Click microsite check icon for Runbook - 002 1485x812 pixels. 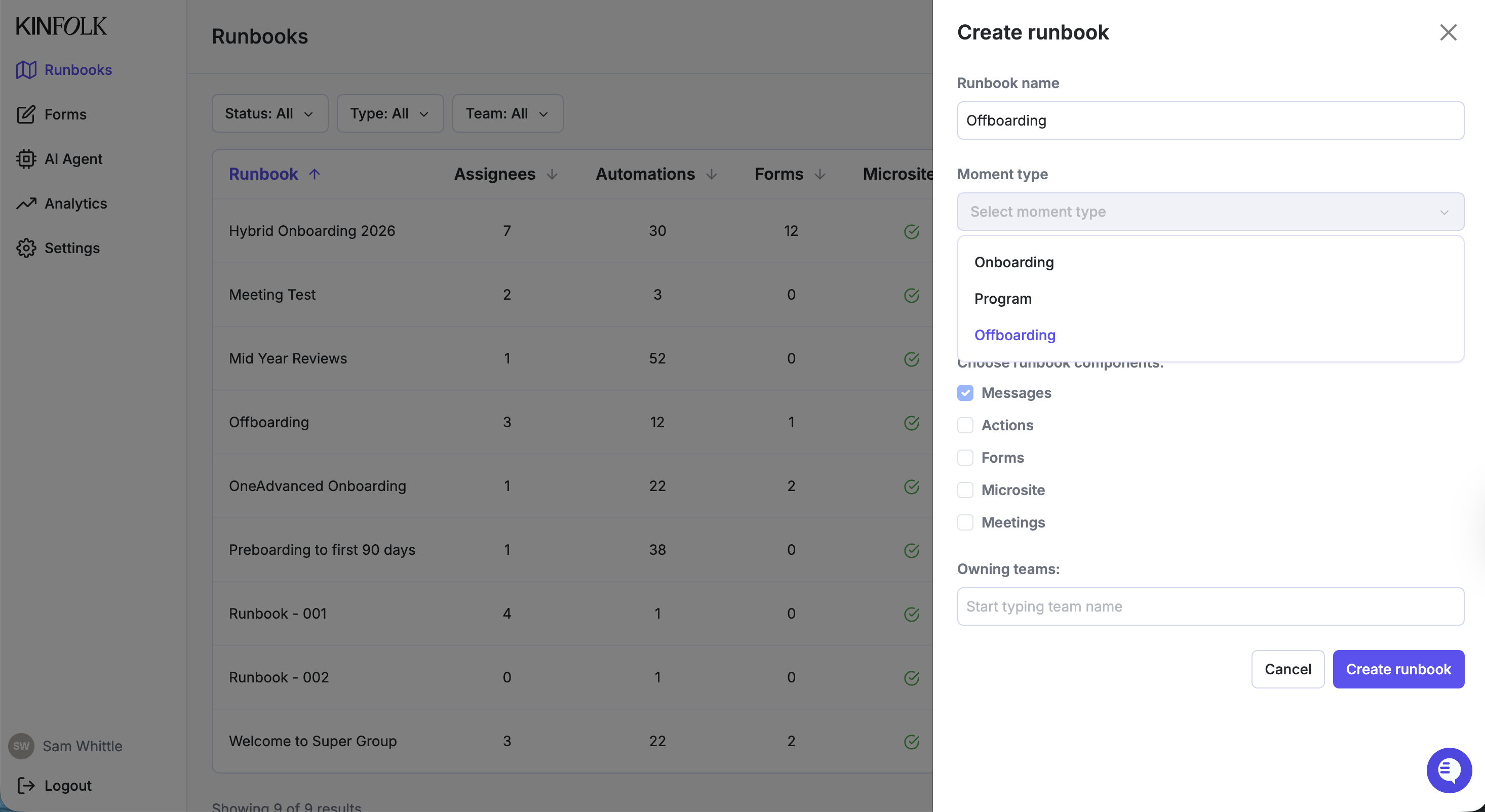click(x=911, y=678)
